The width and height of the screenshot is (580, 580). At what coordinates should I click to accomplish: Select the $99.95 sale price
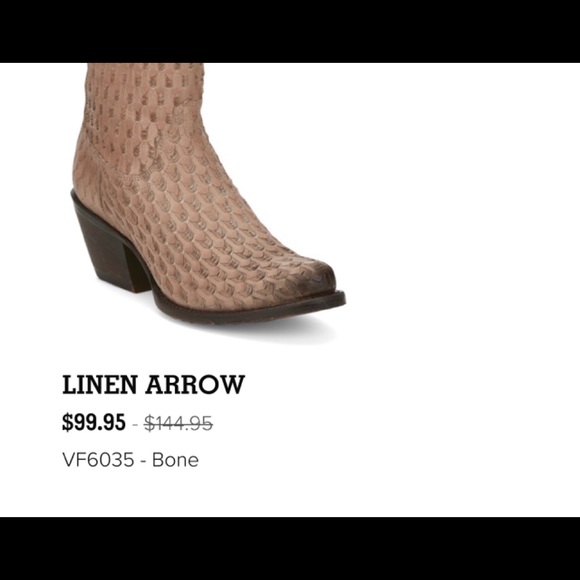94,422
